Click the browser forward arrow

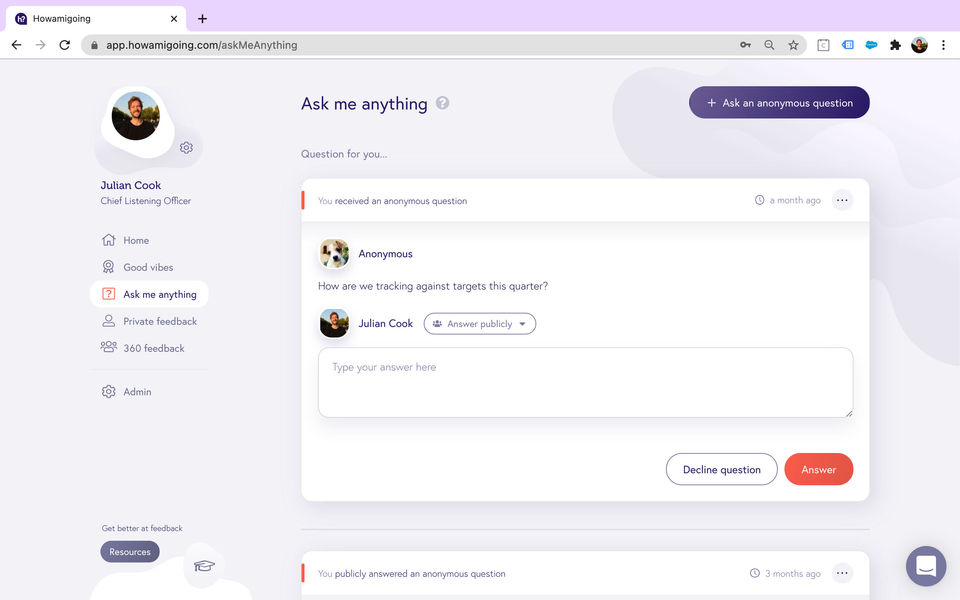(40, 45)
